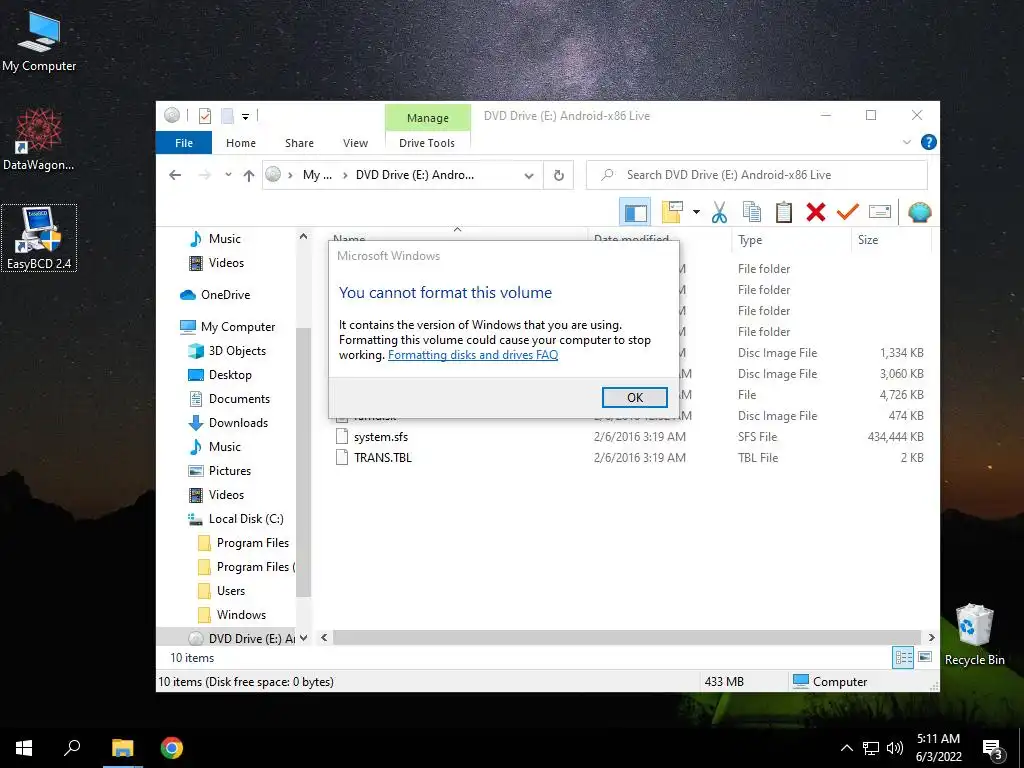Click the disc icon in title bar
This screenshot has width=1024, height=768.
tap(172, 116)
